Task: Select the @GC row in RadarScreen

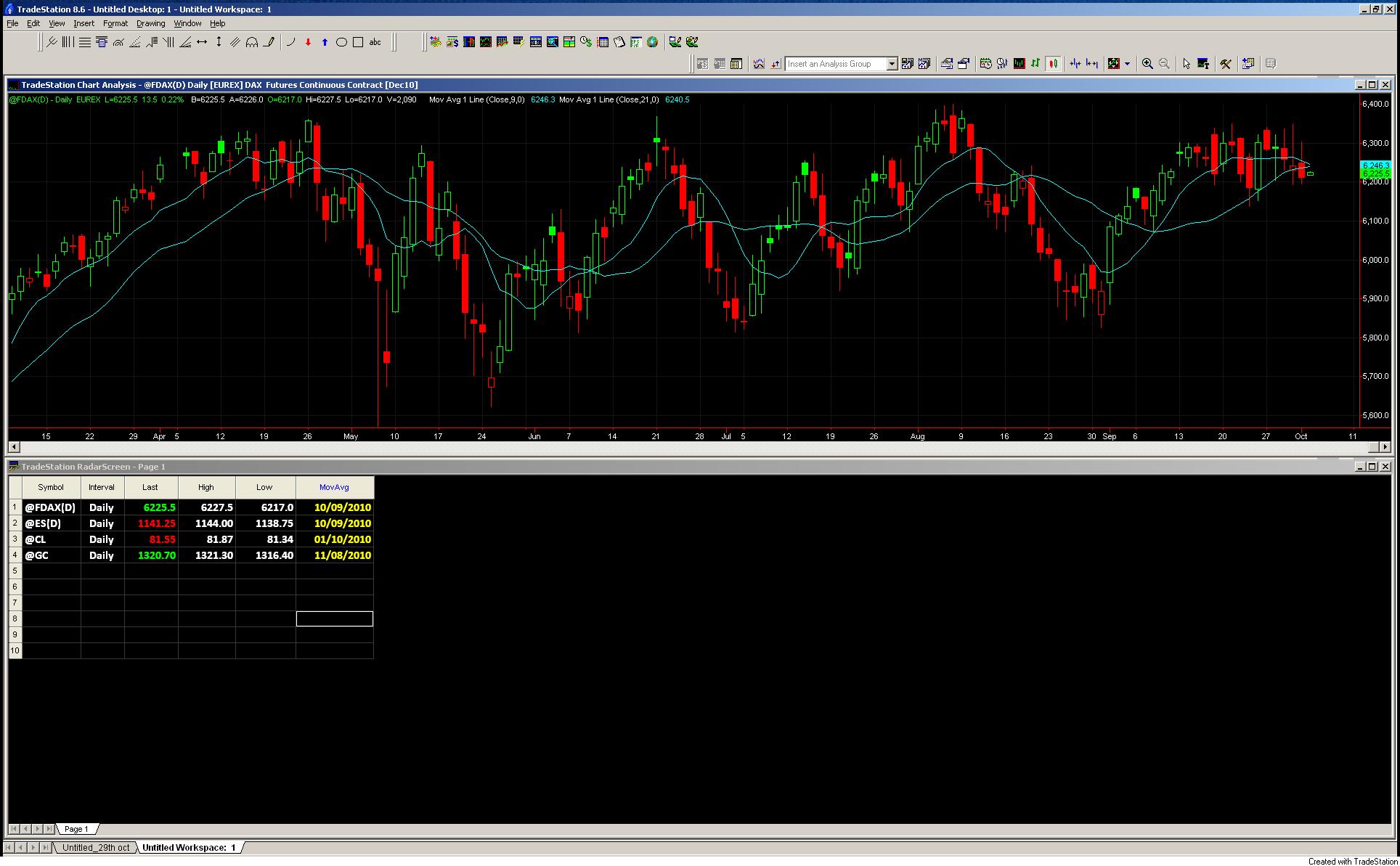Action: pyautogui.click(x=36, y=555)
